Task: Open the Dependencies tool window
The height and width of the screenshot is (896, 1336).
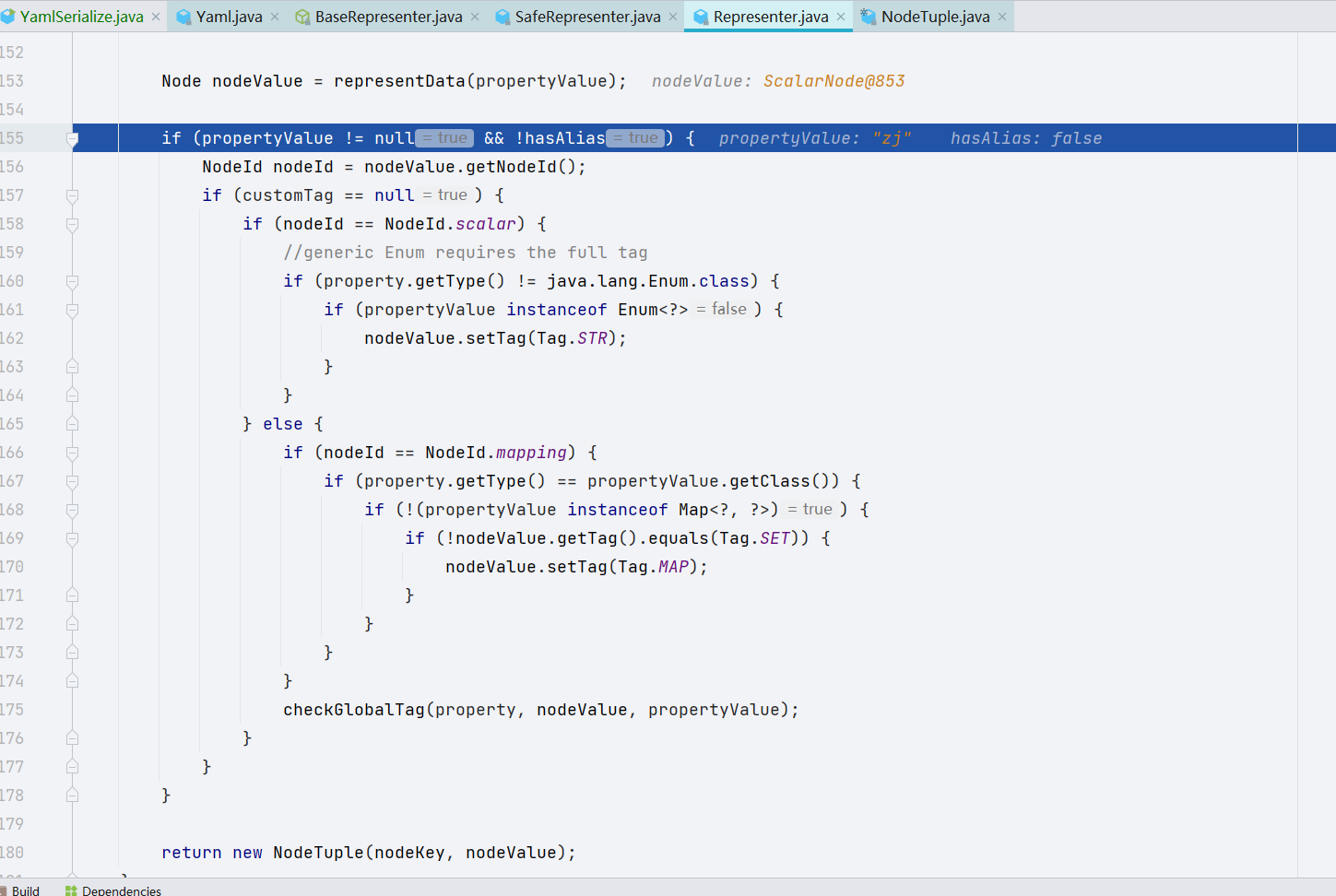Action: (121, 890)
